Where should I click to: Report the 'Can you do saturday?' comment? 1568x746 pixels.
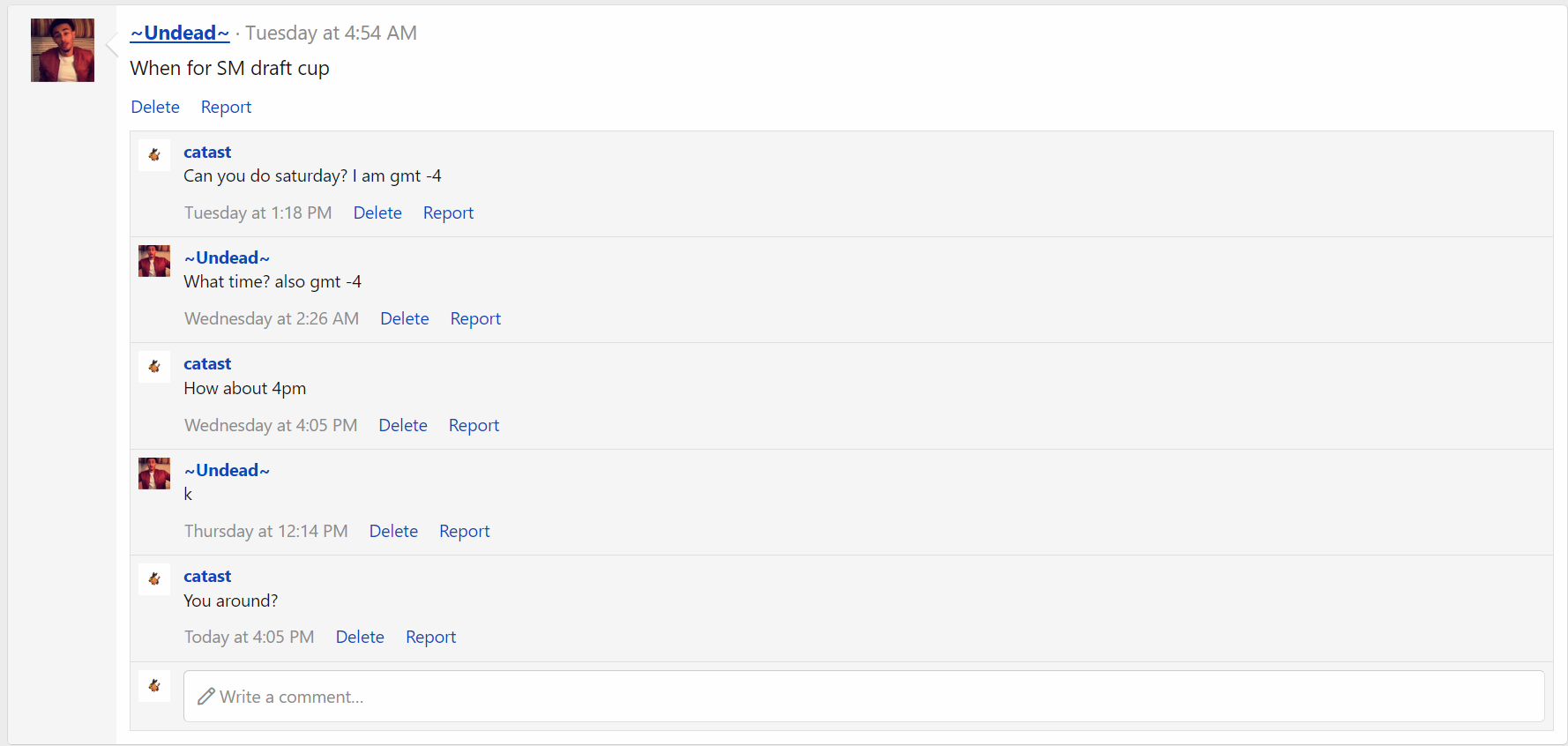click(x=448, y=213)
